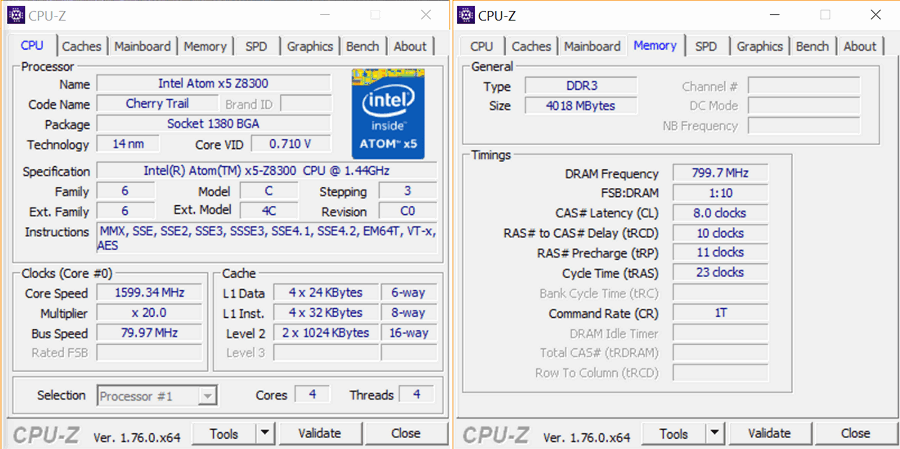Image resolution: width=900 pixels, height=449 pixels.
Task: Click Cores count field
Action: [x=313, y=394]
